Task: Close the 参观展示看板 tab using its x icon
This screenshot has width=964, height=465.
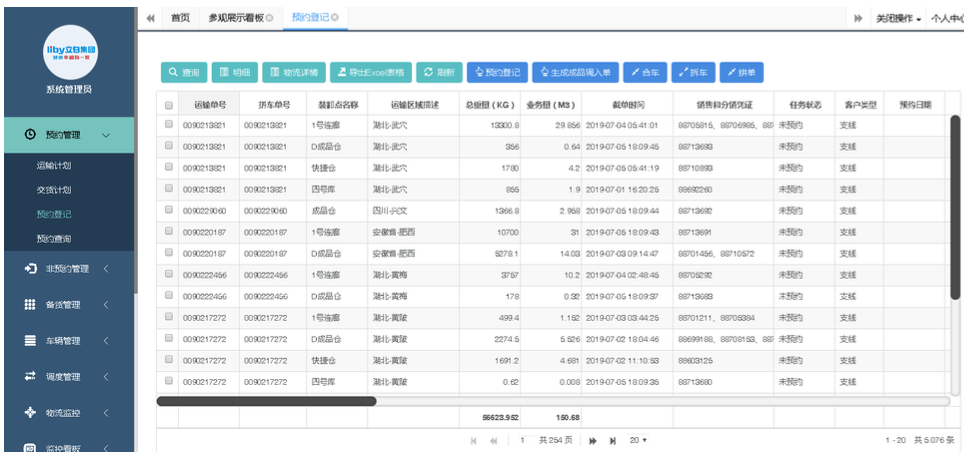Action: tap(271, 18)
